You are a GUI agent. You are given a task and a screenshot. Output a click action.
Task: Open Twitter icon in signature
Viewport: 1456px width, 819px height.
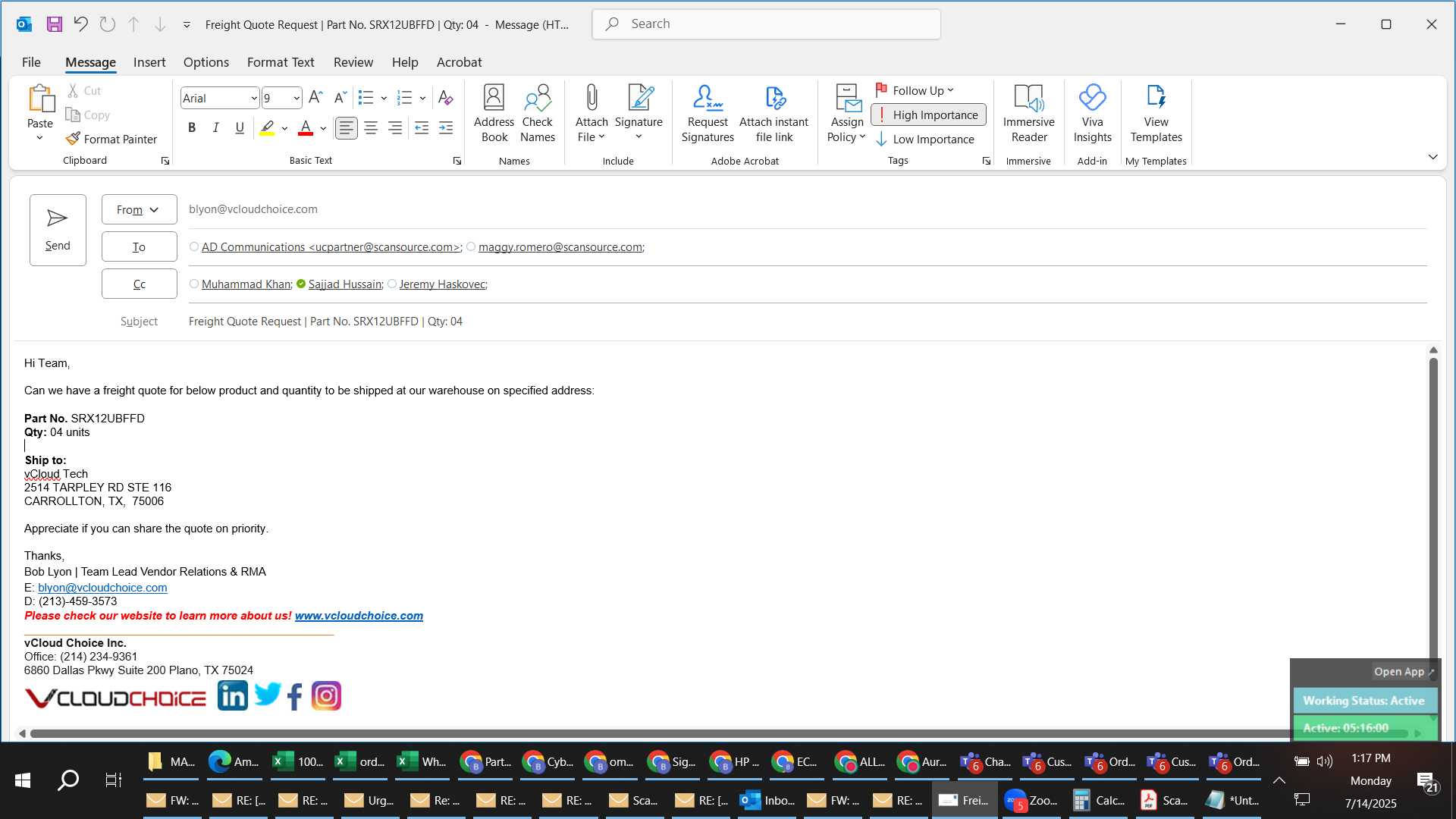pyautogui.click(x=268, y=694)
